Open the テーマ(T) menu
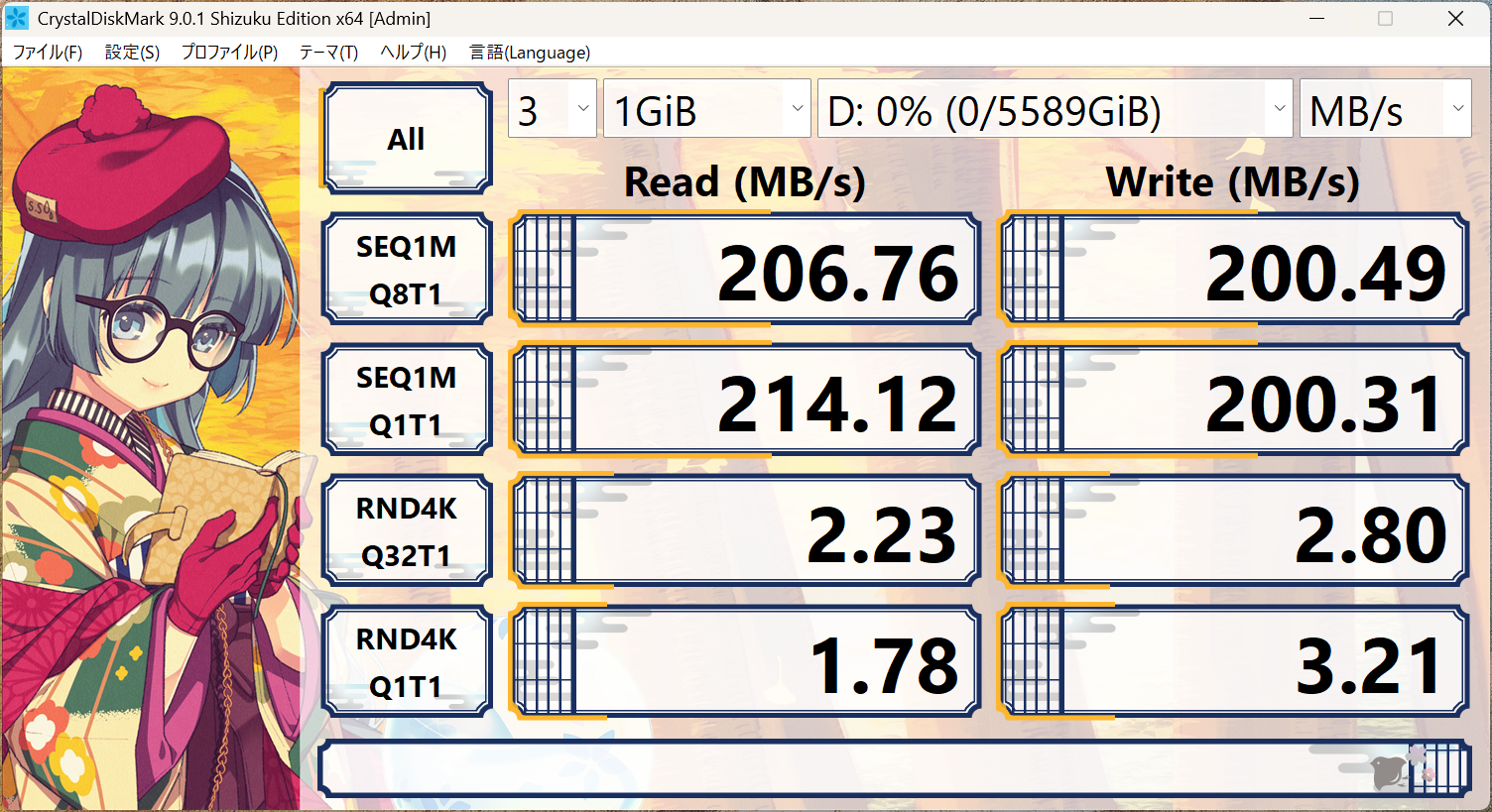The image size is (1492, 812). pos(328,53)
